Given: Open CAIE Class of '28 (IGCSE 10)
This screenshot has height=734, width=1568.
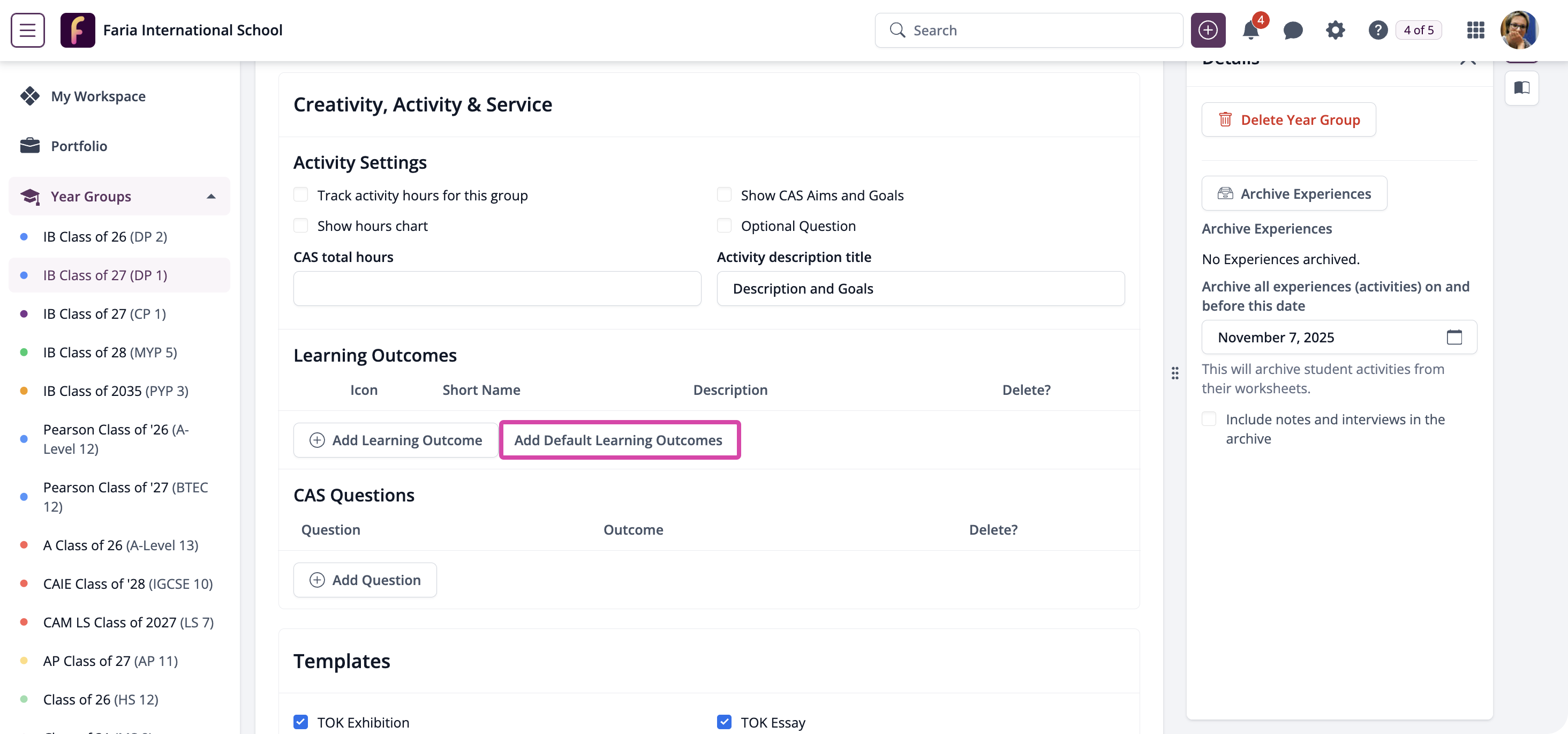Looking at the screenshot, I should pyautogui.click(x=119, y=583).
